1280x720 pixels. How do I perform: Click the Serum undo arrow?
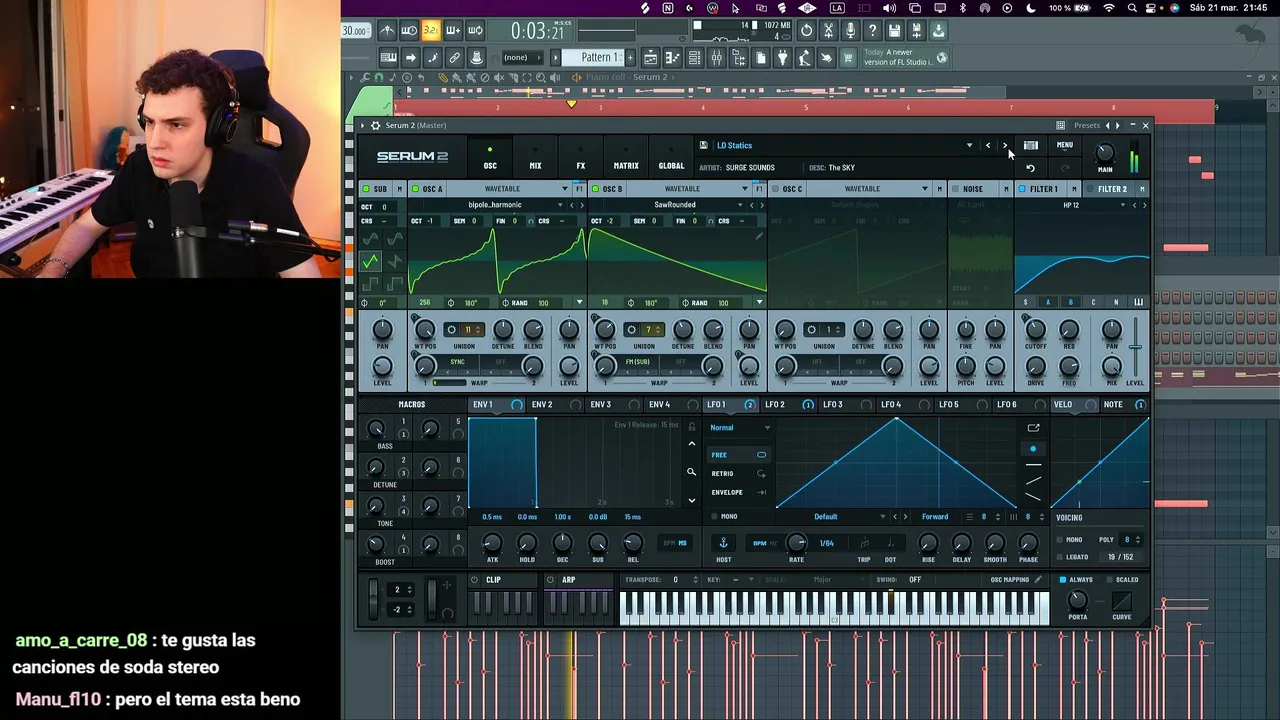(1030, 168)
